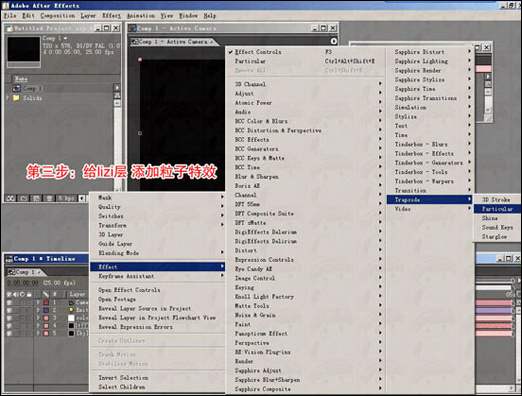This screenshot has height=396, width=522.
Task: Toggle visibility eye of layer 5
Action: [x=9, y=333]
